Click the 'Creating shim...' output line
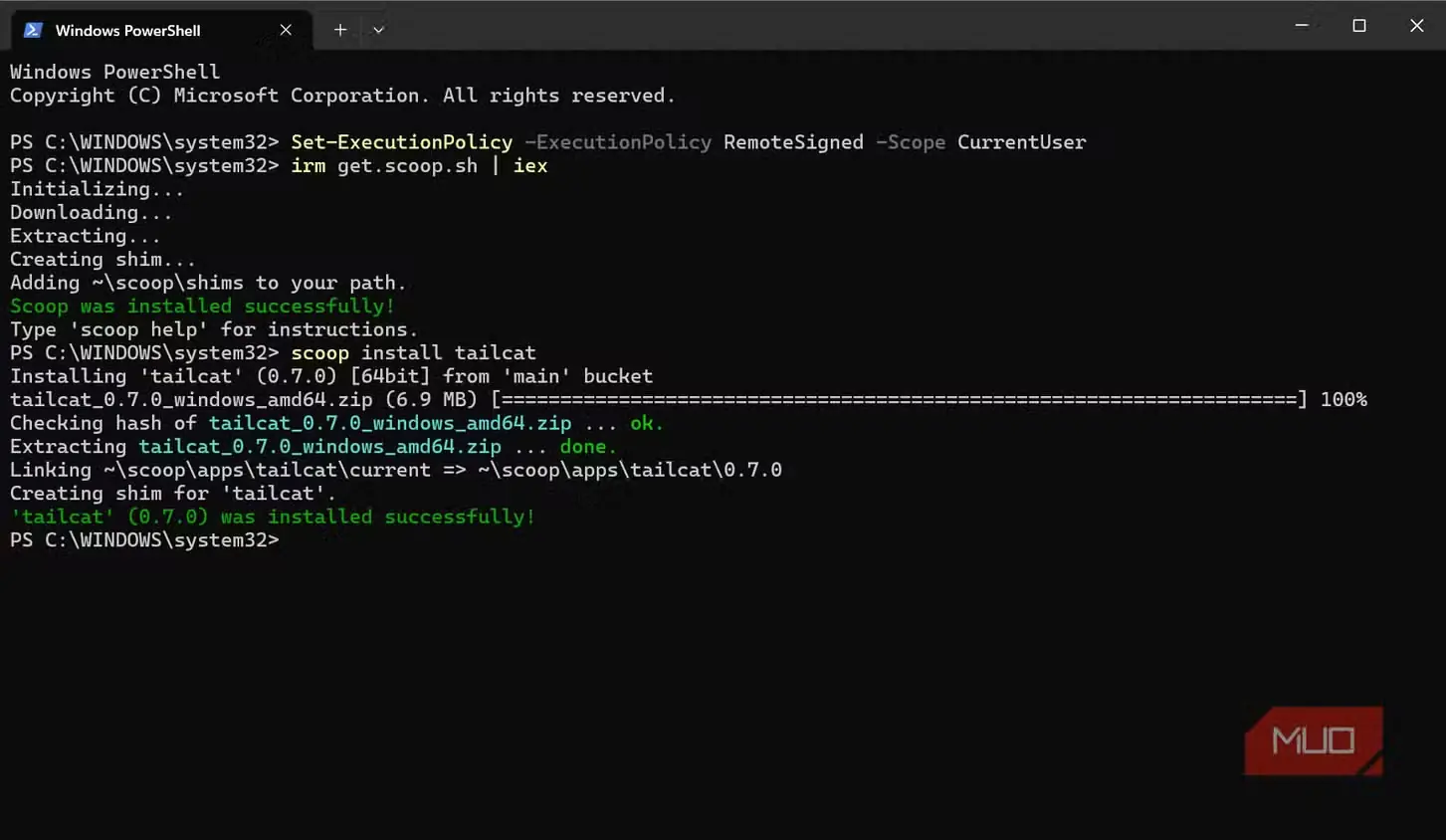Image resolution: width=1446 pixels, height=840 pixels. [x=103, y=259]
